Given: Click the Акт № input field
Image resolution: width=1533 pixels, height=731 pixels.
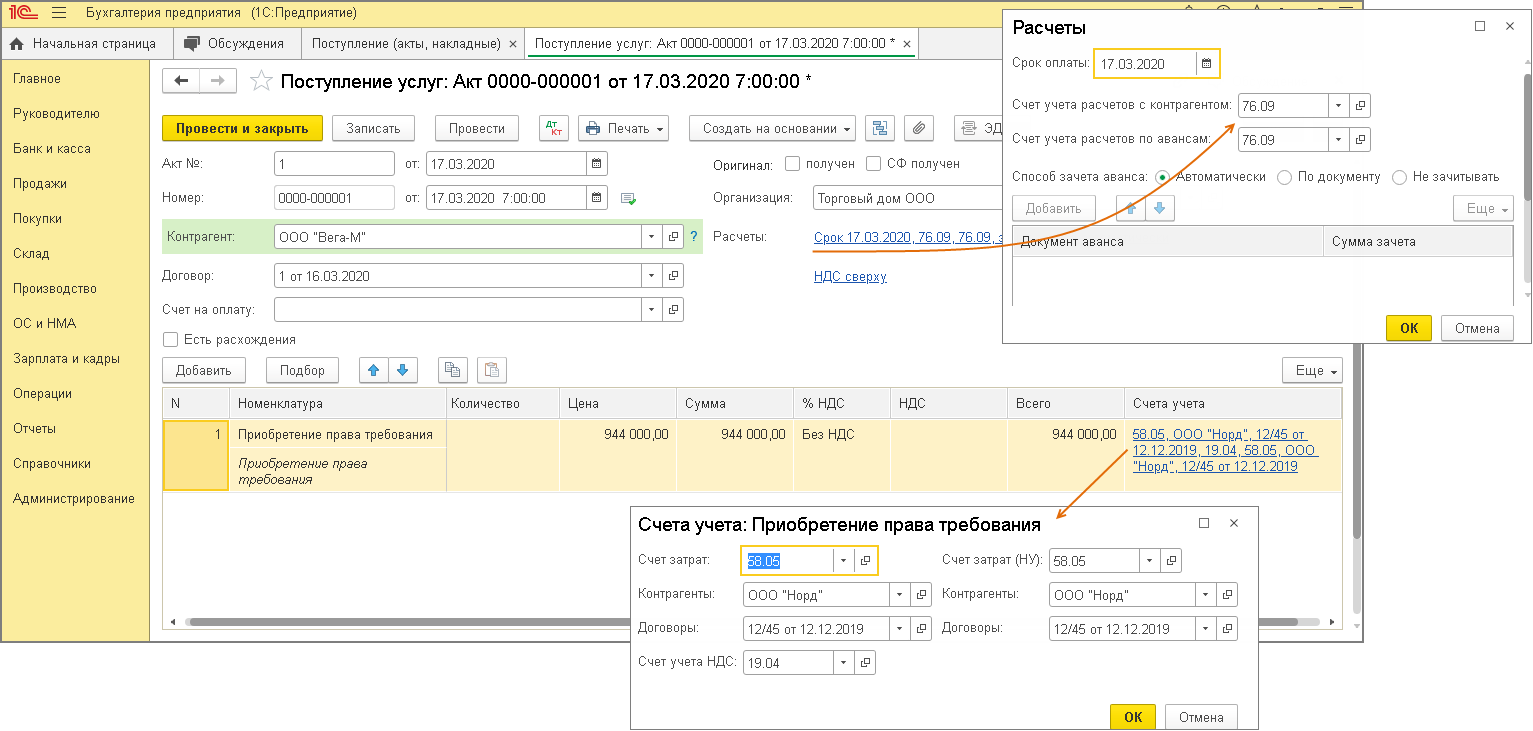Looking at the screenshot, I should [x=334, y=164].
